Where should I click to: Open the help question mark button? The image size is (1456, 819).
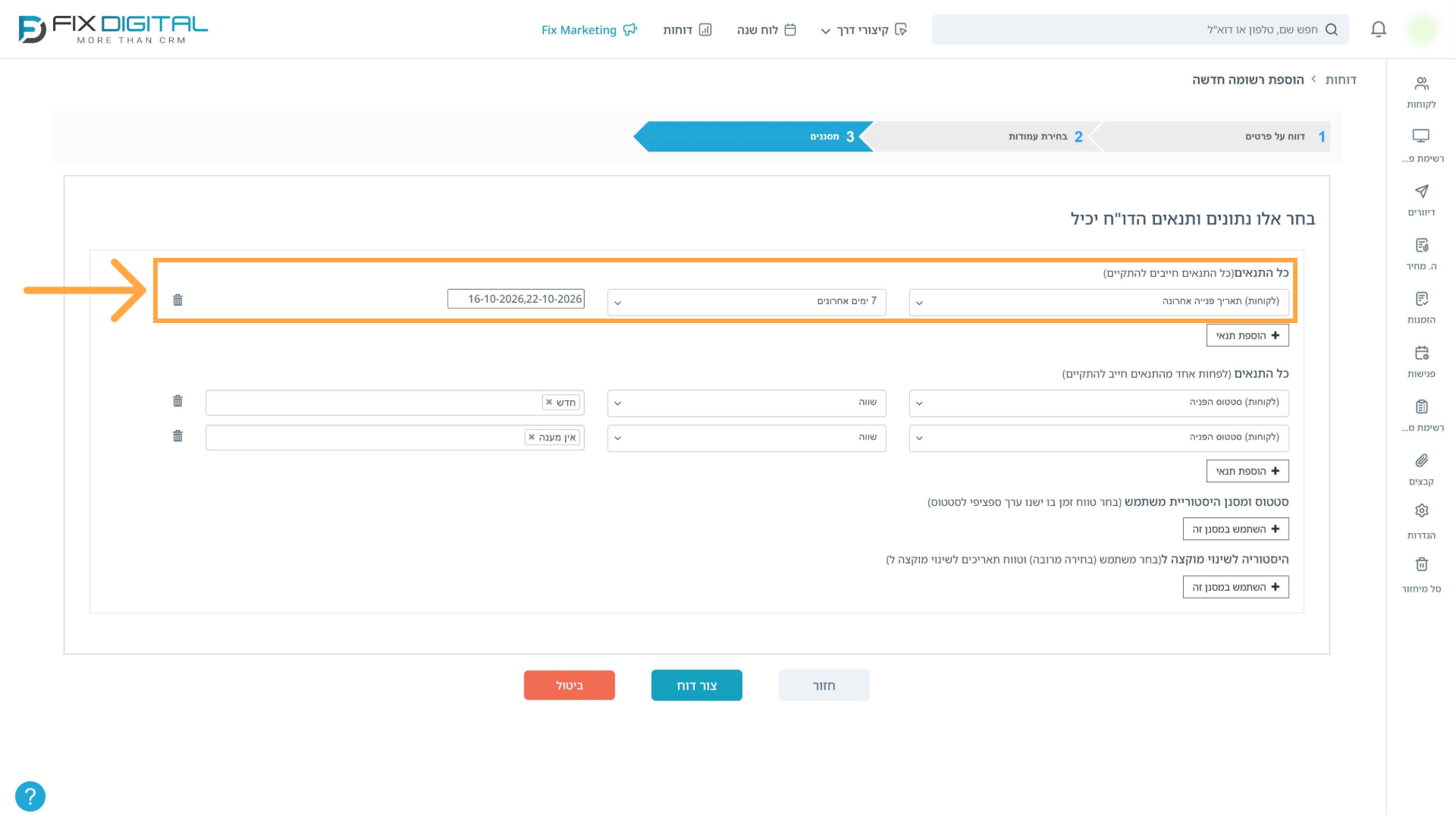coord(30,796)
